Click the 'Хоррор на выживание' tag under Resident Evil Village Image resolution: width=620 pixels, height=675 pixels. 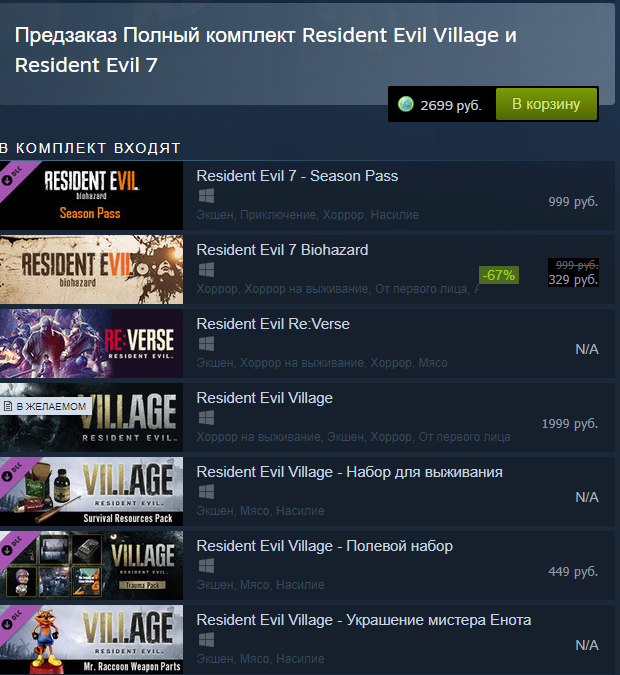pyautogui.click(x=259, y=437)
